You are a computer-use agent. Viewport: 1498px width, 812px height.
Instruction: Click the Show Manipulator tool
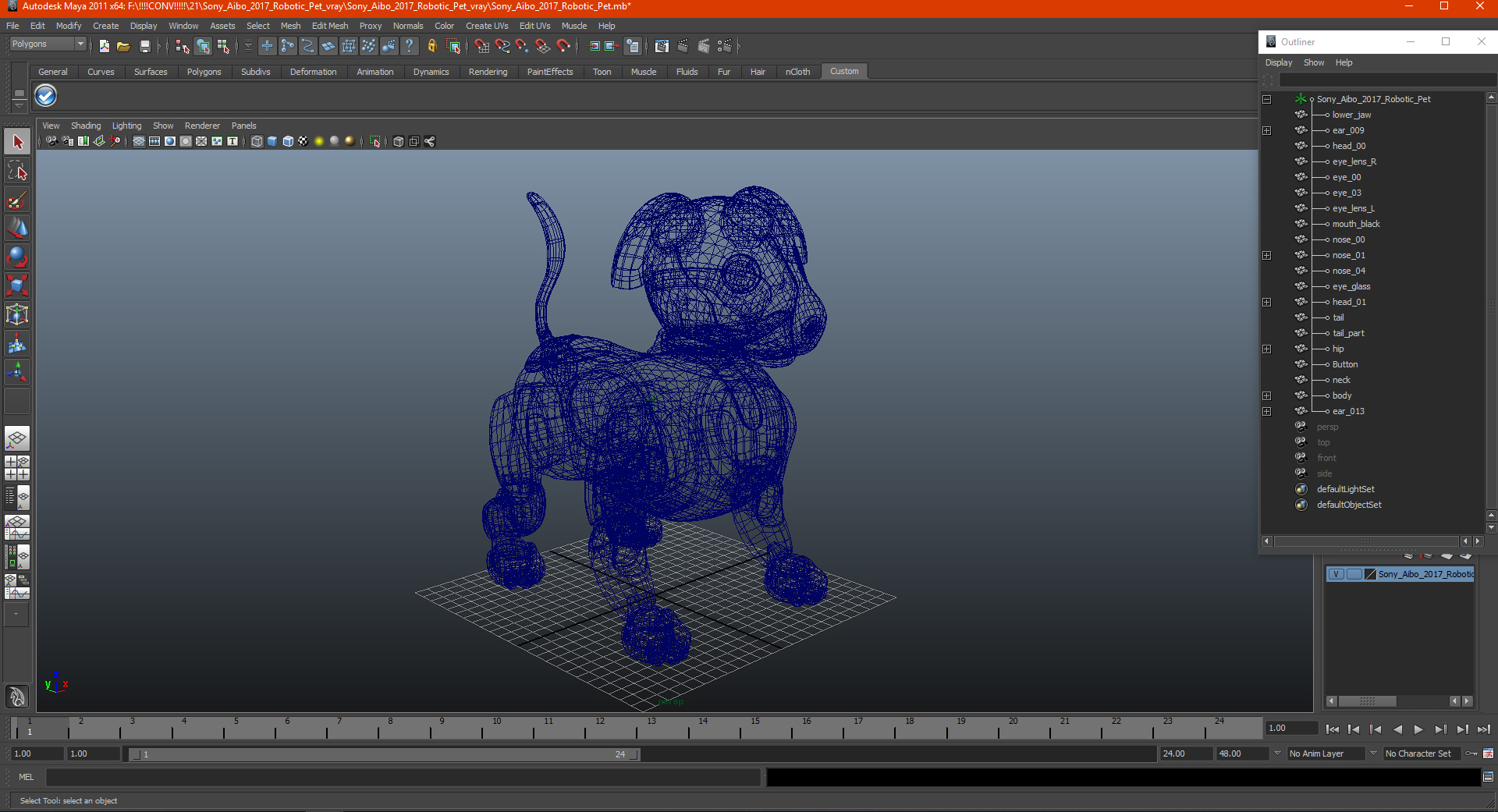(17, 373)
